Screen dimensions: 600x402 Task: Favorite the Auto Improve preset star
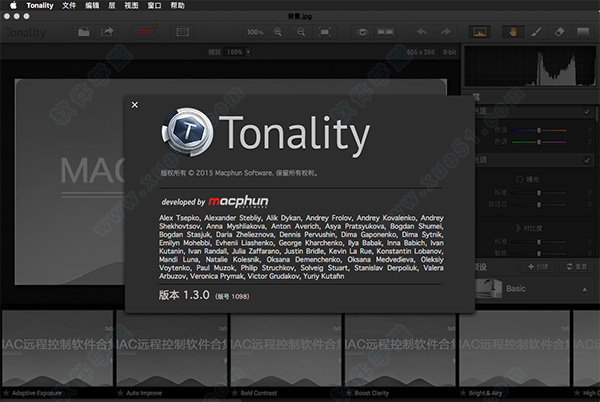coord(120,393)
